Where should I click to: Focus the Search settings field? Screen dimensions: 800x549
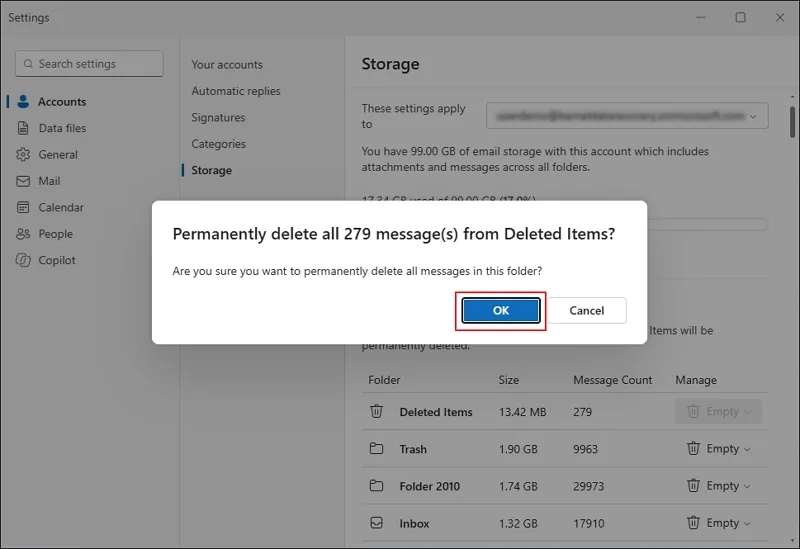pos(89,64)
